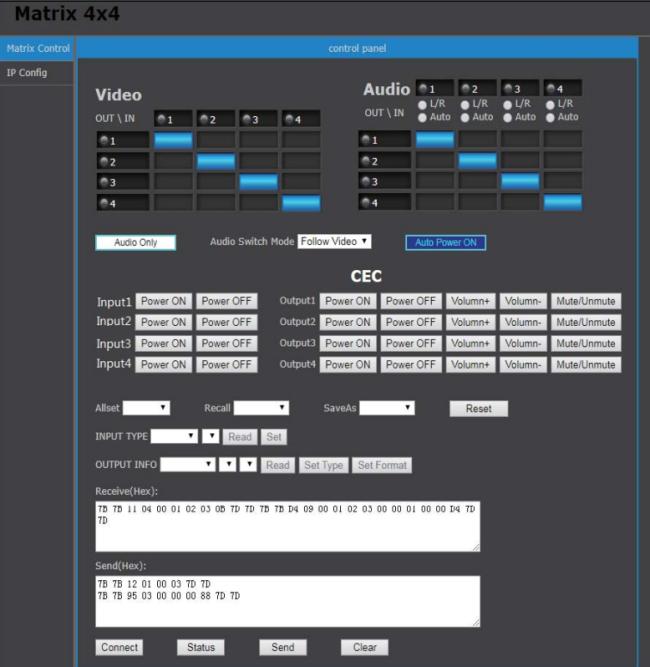
Task: Open Audio Switch Mode dropdown
Action: [334, 241]
